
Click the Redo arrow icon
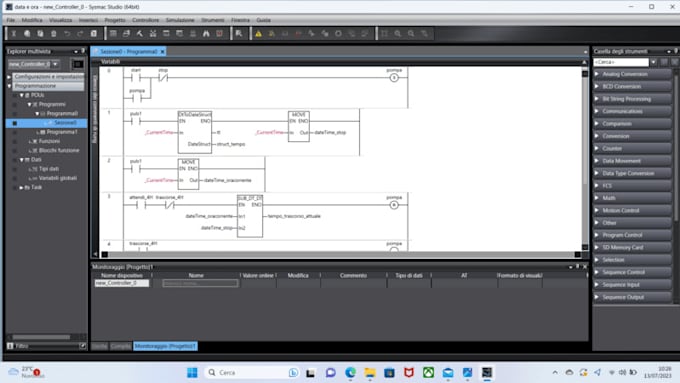pyautogui.click(x=80, y=33)
